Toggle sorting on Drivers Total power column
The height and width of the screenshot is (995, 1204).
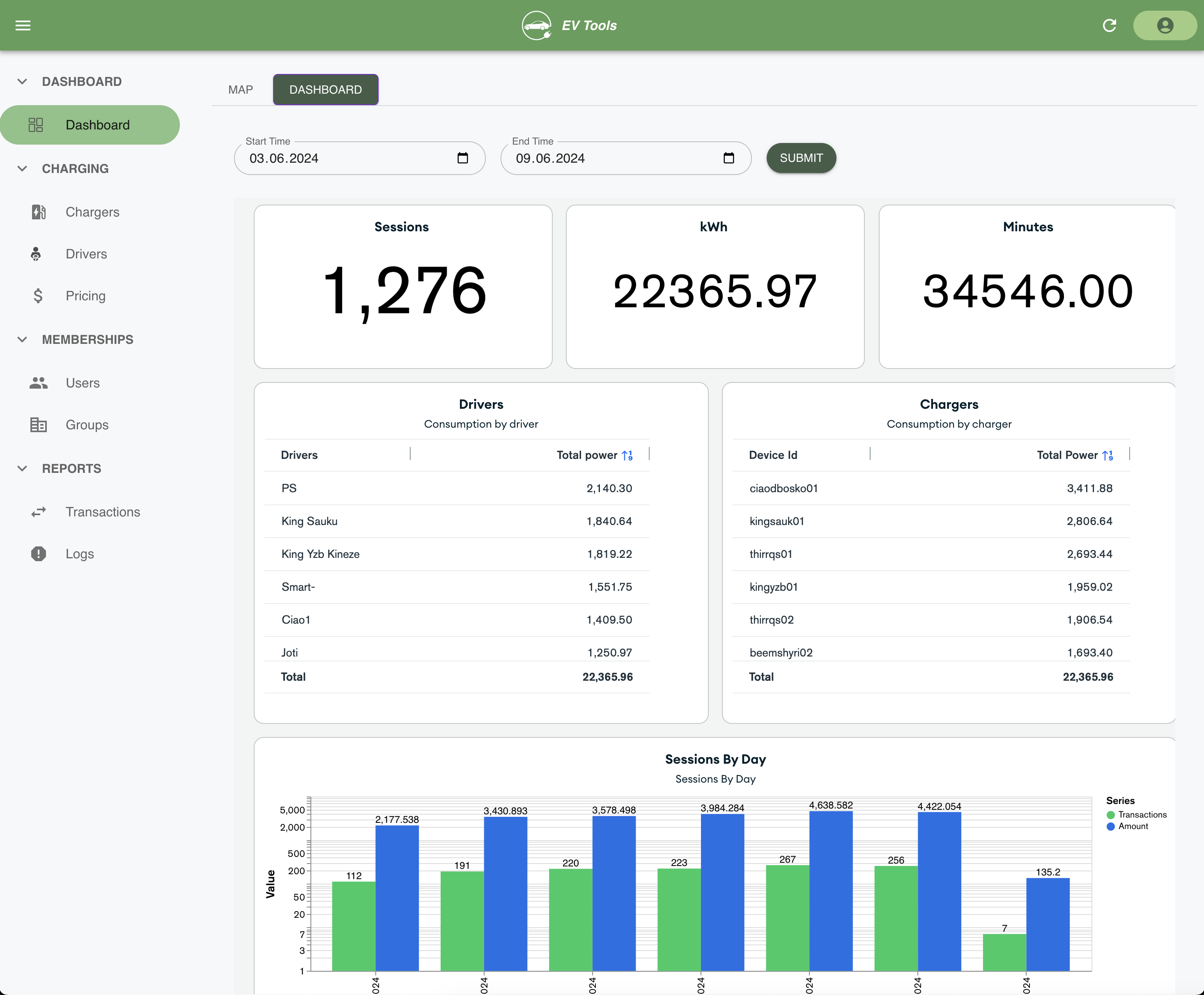click(x=628, y=454)
